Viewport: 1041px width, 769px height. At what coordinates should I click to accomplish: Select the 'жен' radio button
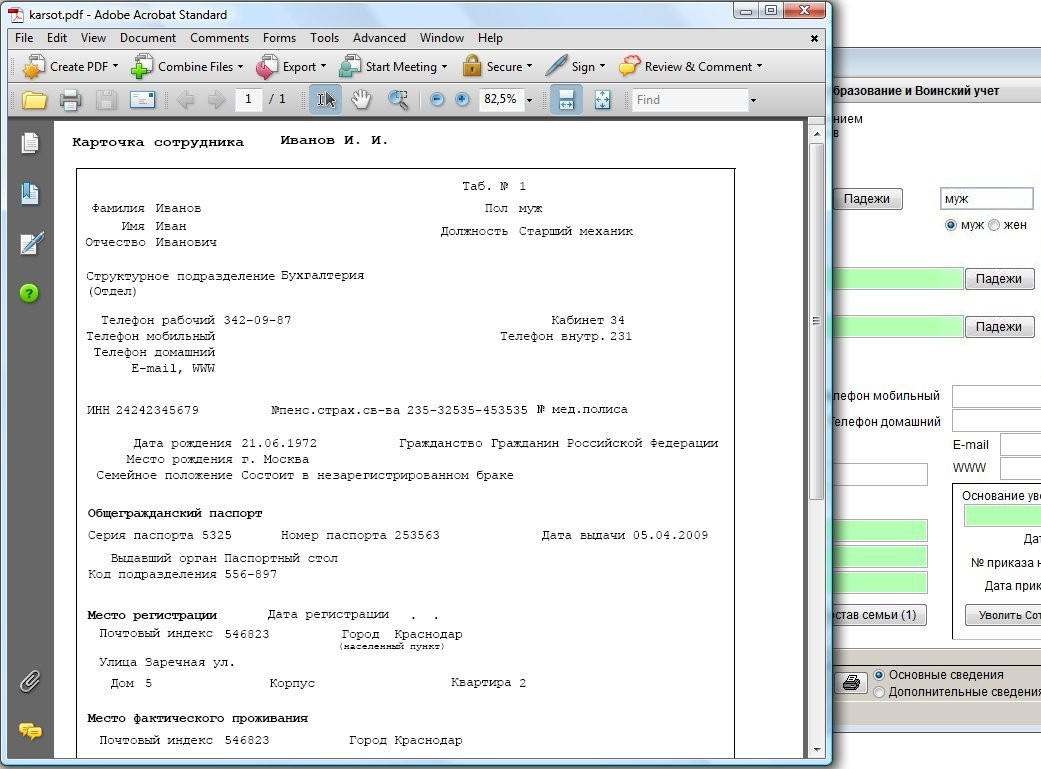994,225
